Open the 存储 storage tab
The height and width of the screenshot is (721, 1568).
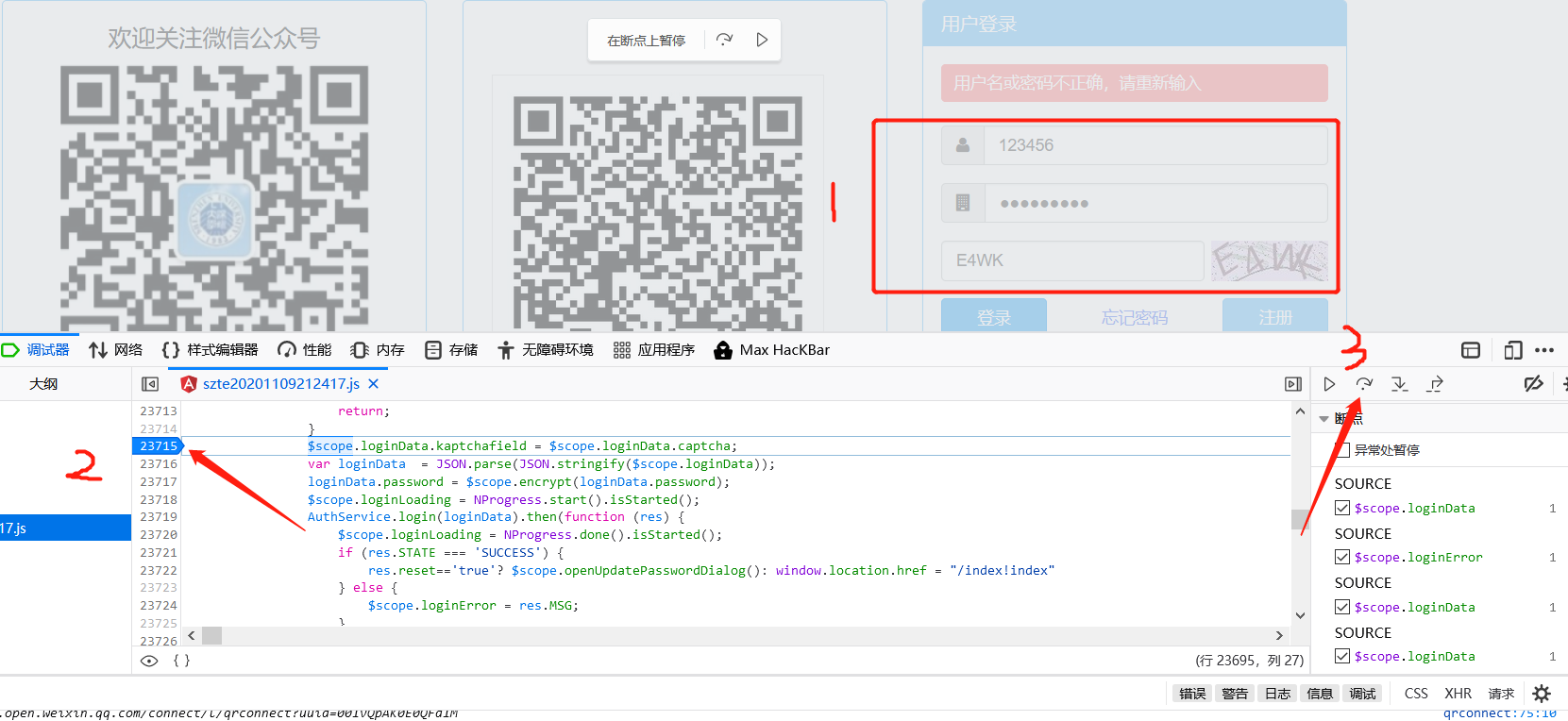450,350
